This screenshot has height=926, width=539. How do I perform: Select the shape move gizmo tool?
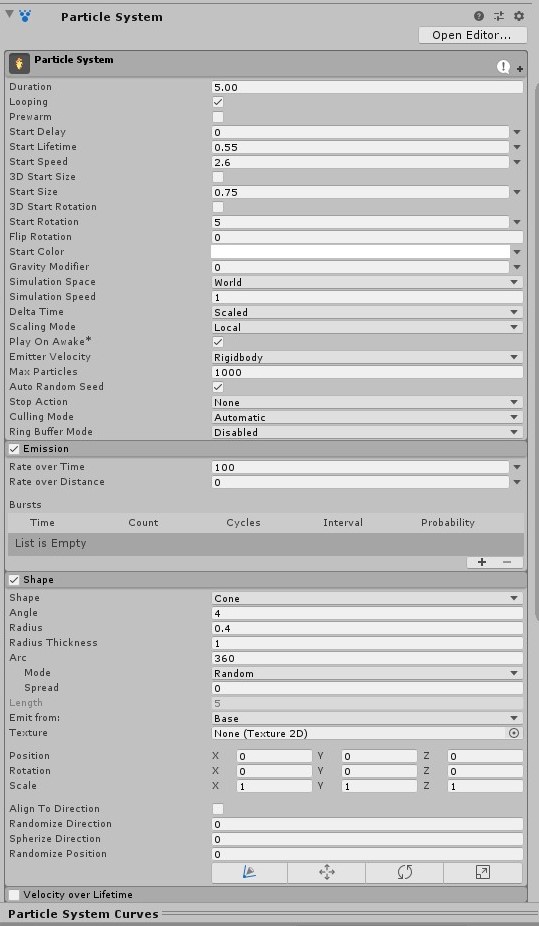coord(326,872)
